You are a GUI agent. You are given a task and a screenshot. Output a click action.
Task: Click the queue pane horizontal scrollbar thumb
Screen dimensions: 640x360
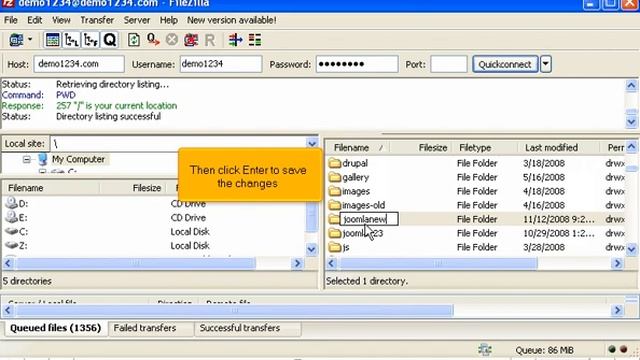click(x=235, y=310)
